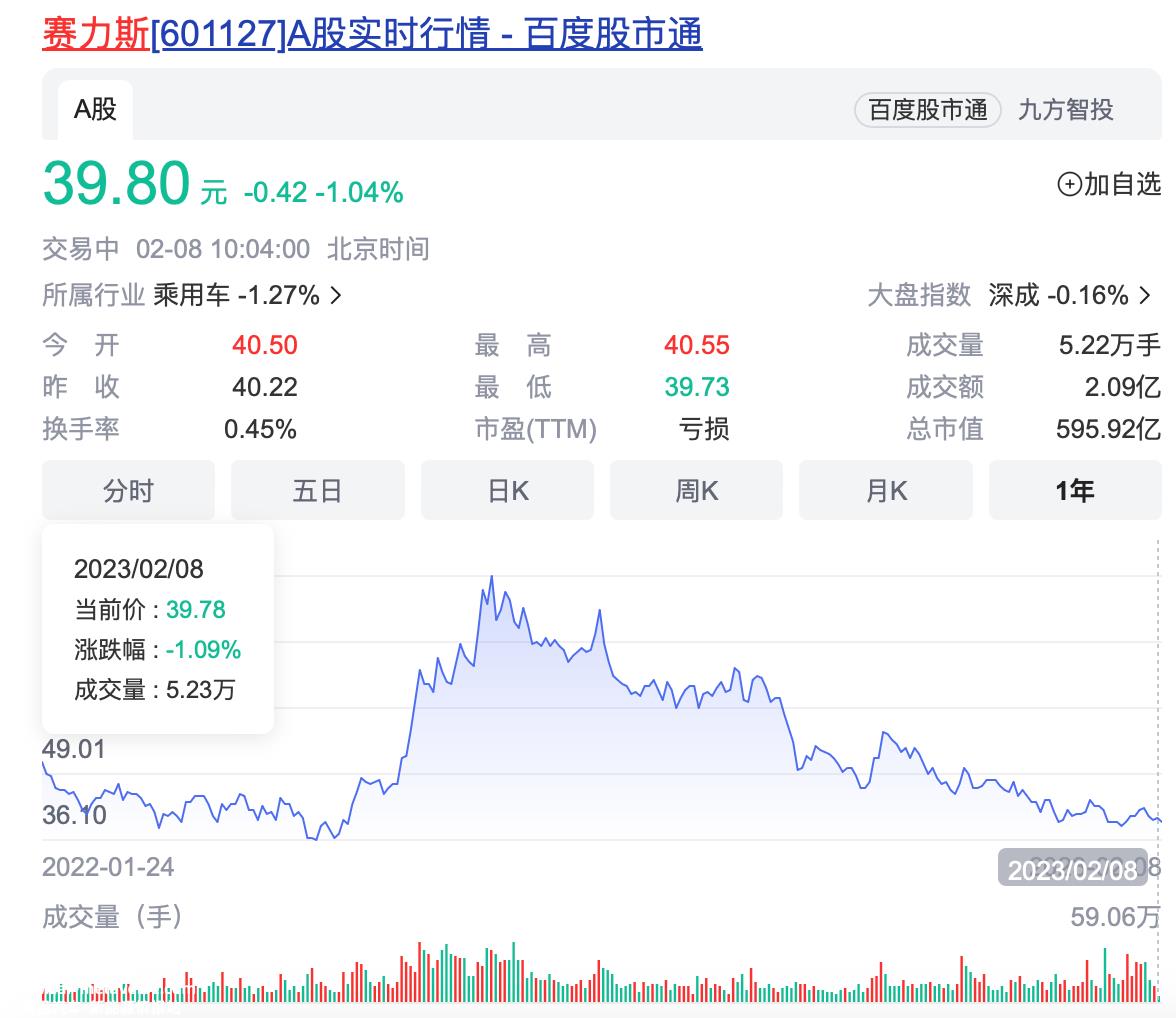Click current price 39.80
This screenshot has width=1176, height=1018.
point(116,183)
